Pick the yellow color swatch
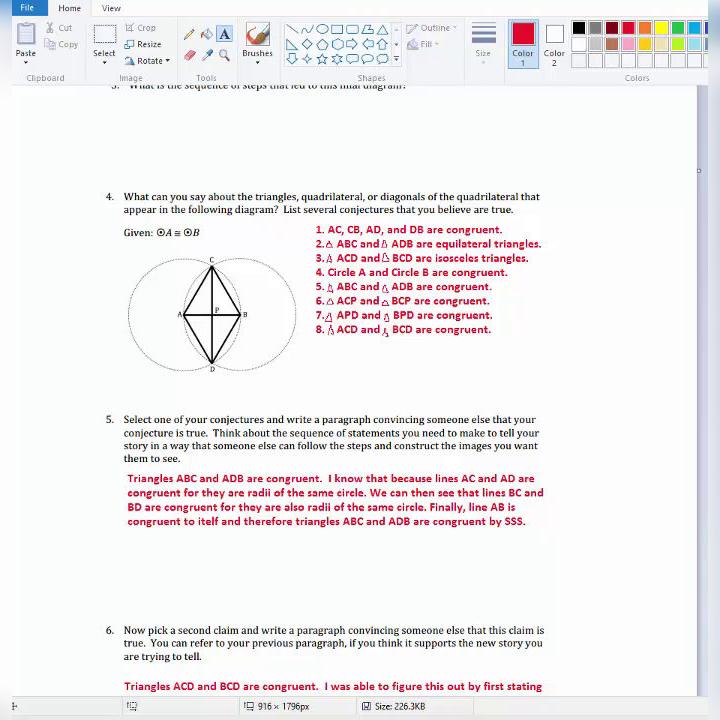Image resolution: width=720 pixels, height=720 pixels. [661, 28]
